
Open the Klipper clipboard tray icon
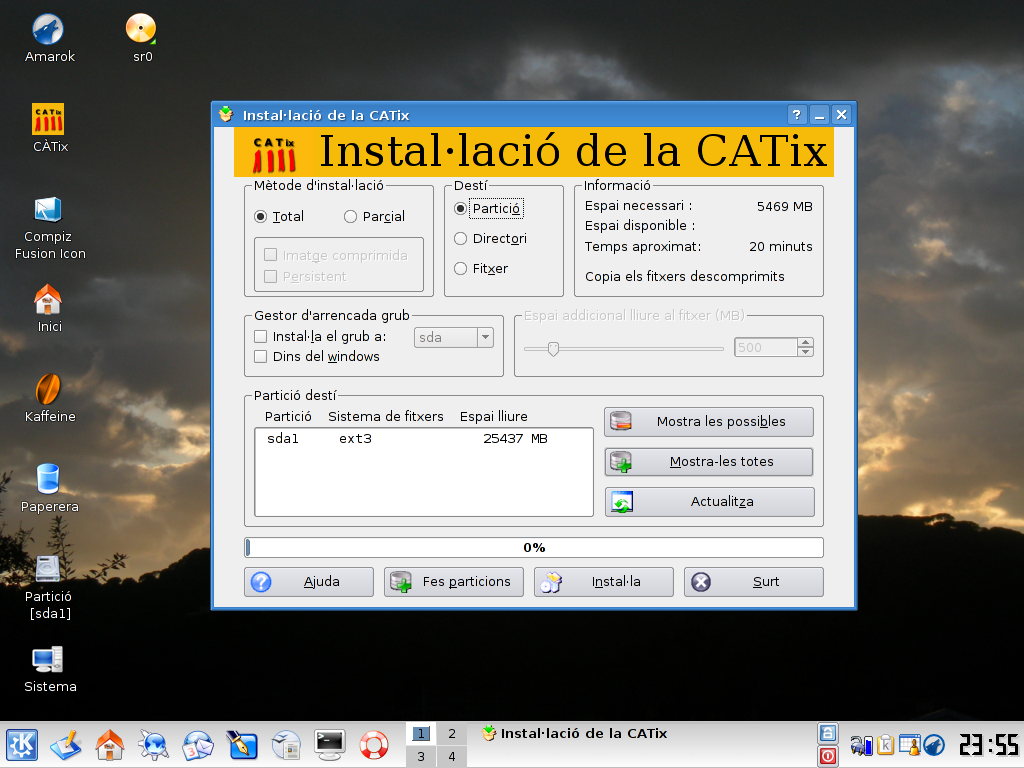point(886,744)
